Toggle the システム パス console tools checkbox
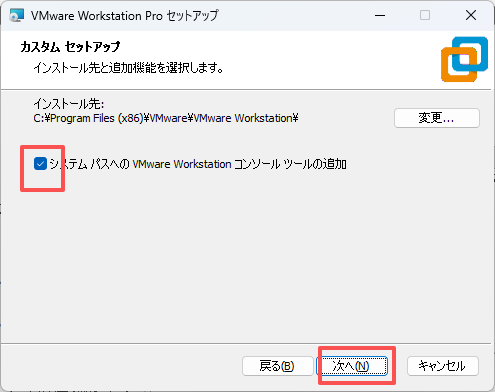 pyautogui.click(x=40, y=164)
